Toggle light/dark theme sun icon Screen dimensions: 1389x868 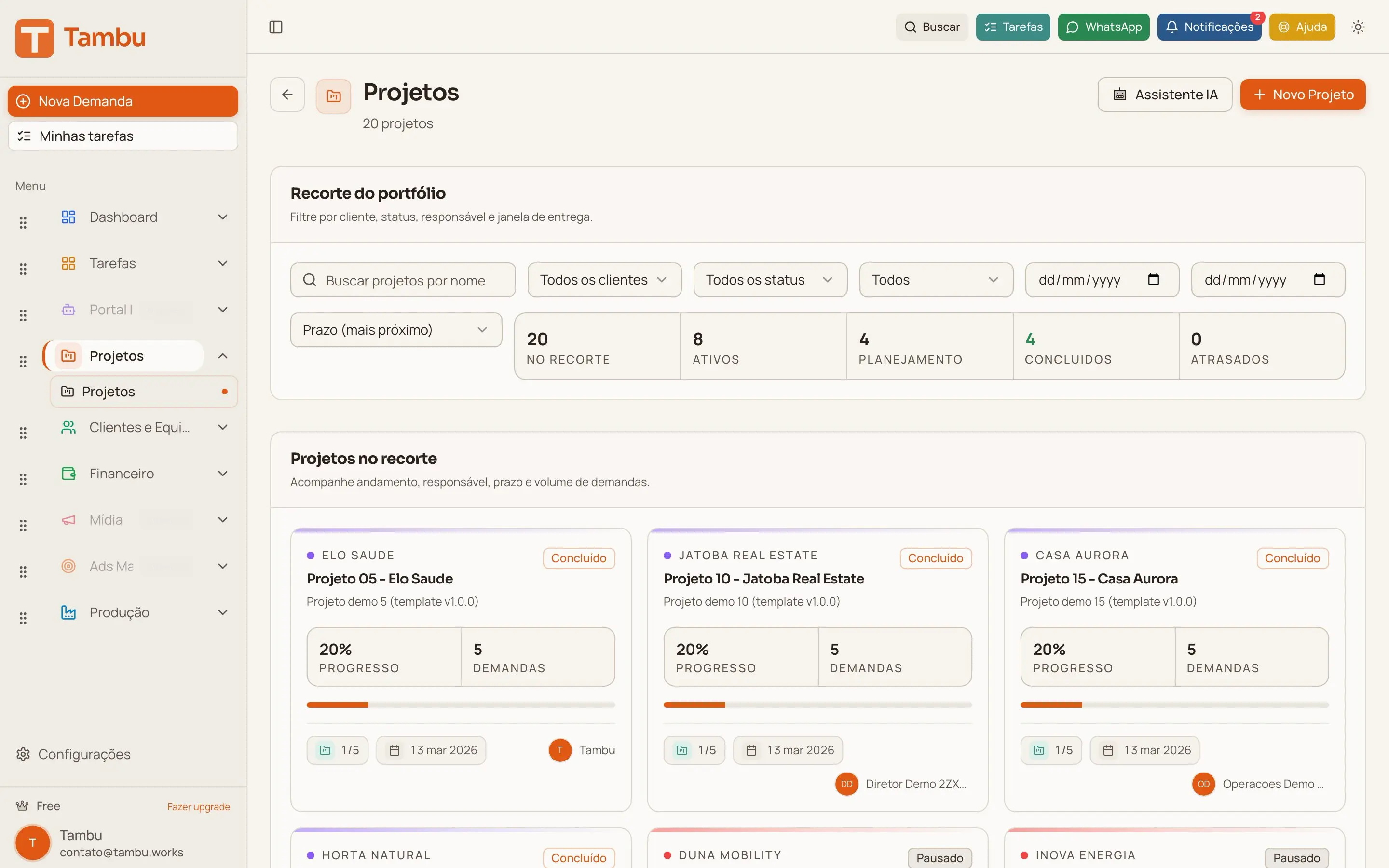[x=1358, y=27]
